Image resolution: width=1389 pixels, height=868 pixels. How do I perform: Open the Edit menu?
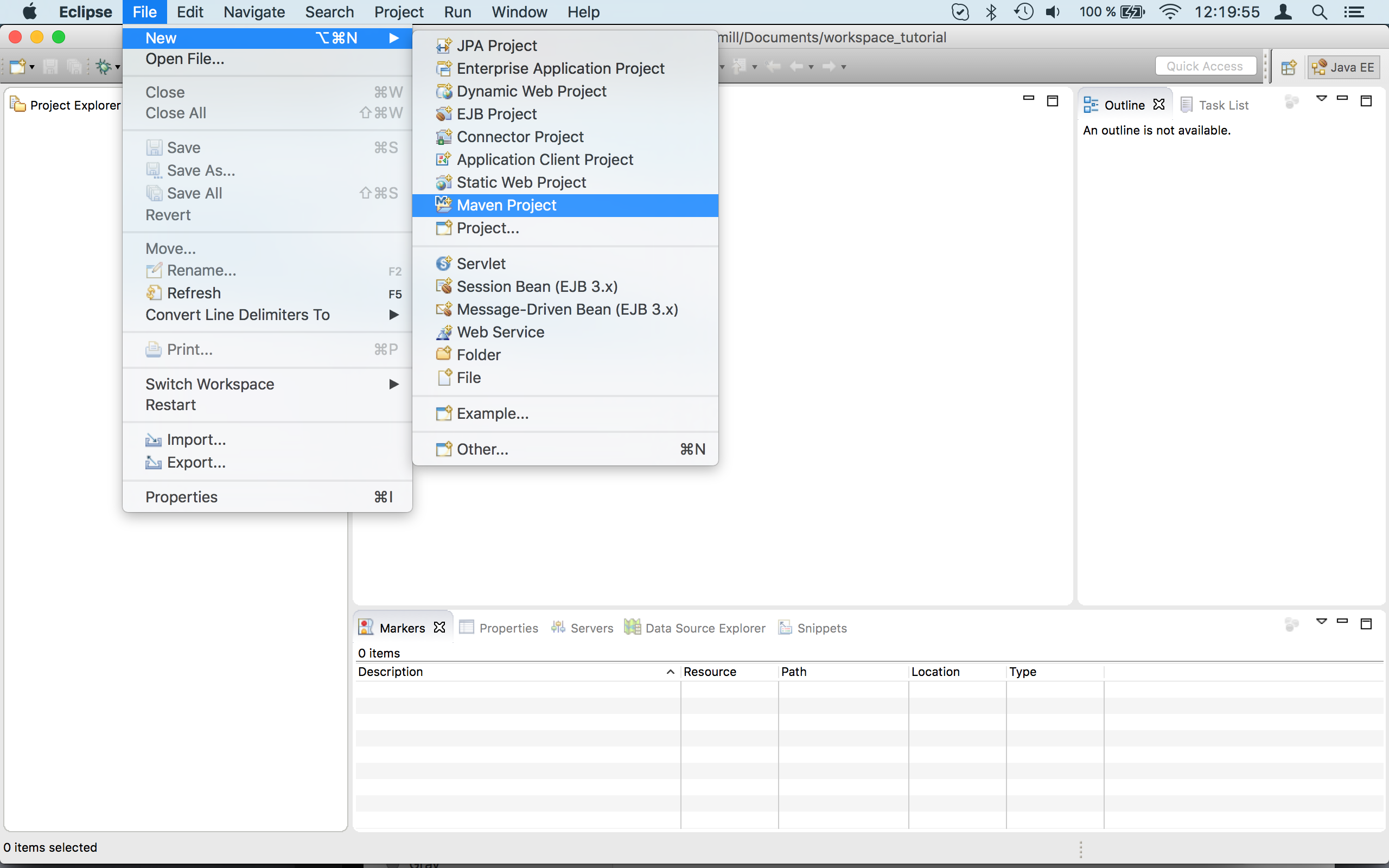[x=190, y=12]
